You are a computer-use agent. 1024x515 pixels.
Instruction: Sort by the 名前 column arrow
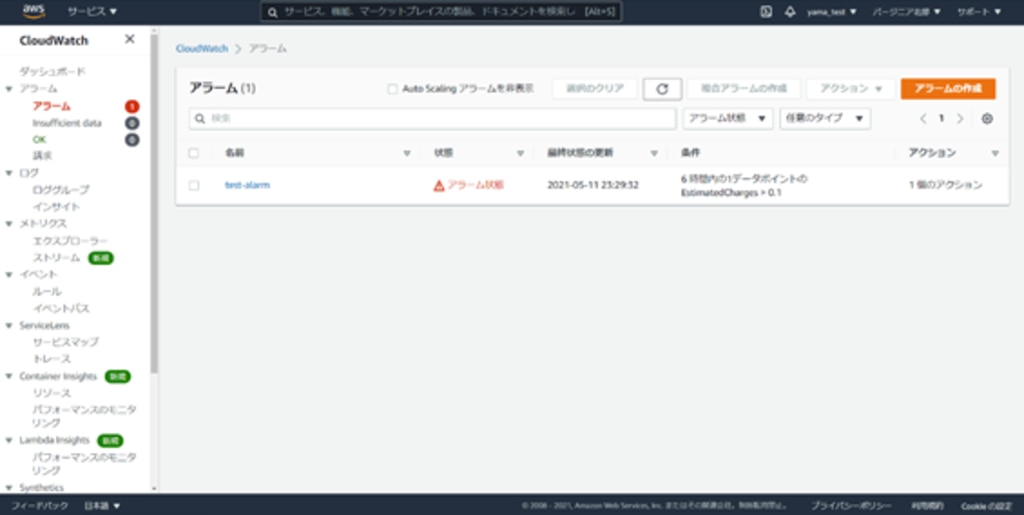point(407,153)
